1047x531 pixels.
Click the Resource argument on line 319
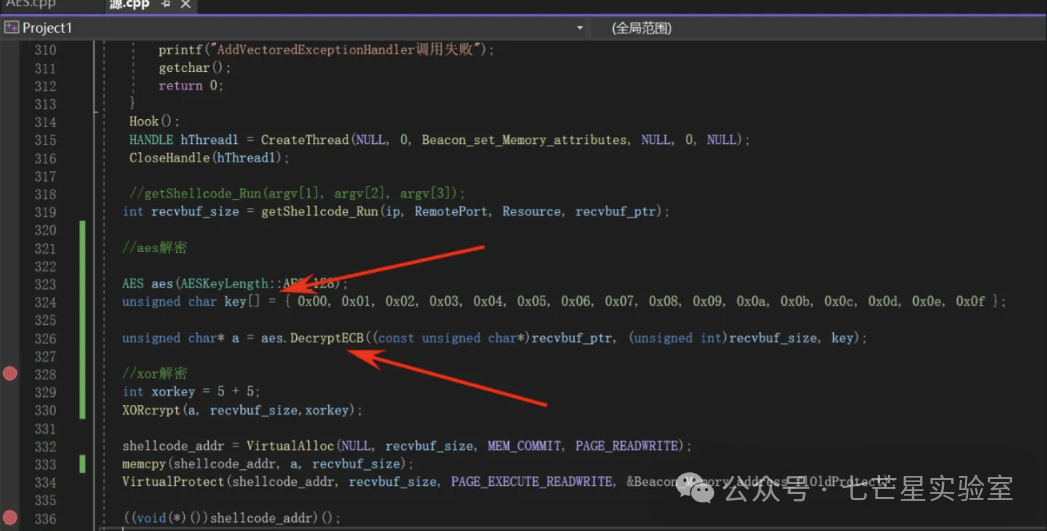click(532, 211)
